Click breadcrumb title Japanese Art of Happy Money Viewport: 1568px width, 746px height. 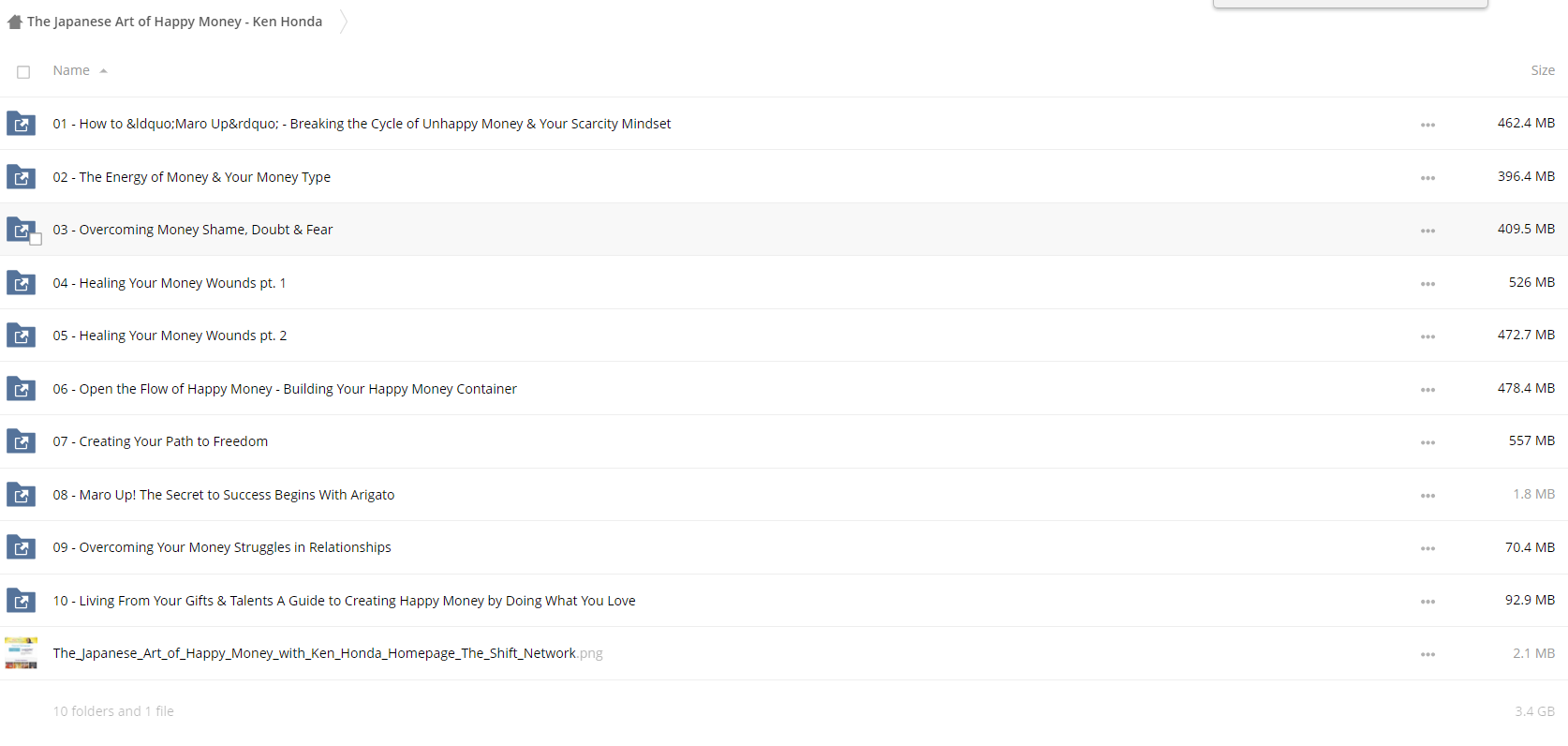(x=174, y=22)
